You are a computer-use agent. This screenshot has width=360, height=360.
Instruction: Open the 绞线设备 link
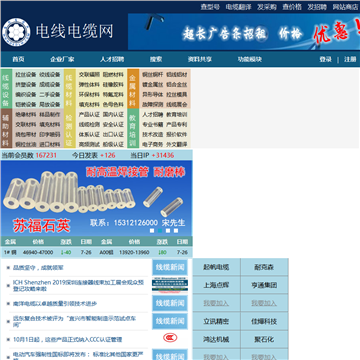(x=50, y=74)
